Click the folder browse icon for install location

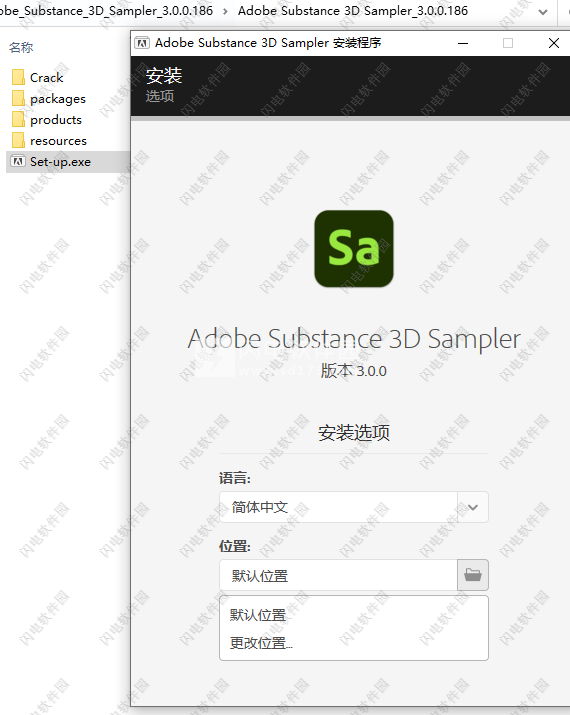click(x=473, y=575)
